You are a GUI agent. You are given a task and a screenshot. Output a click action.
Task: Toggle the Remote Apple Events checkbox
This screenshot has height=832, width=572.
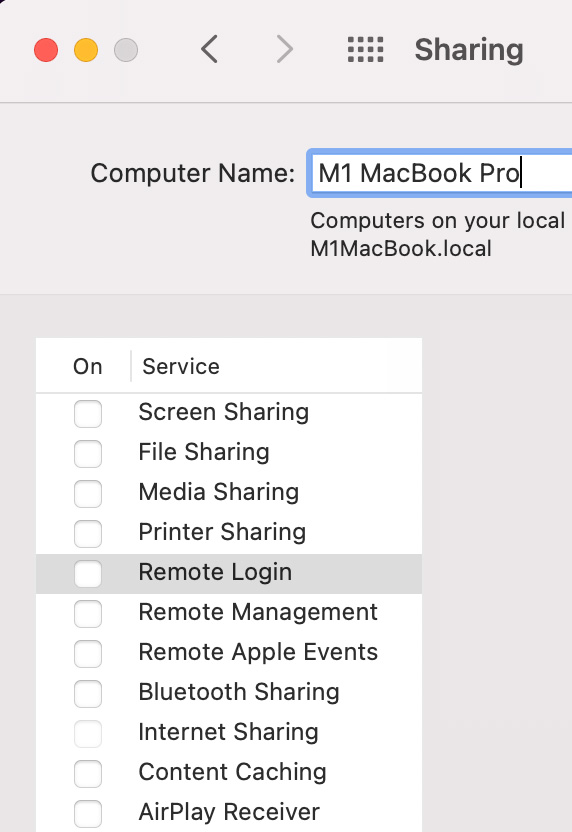click(88, 654)
